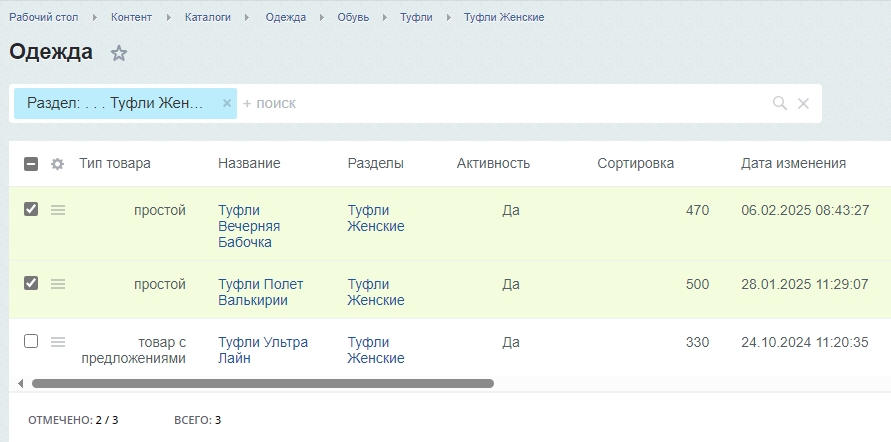891x442 pixels.
Task: Uncheck Туфли Вечерняя Бабочка row
Action: [31, 209]
